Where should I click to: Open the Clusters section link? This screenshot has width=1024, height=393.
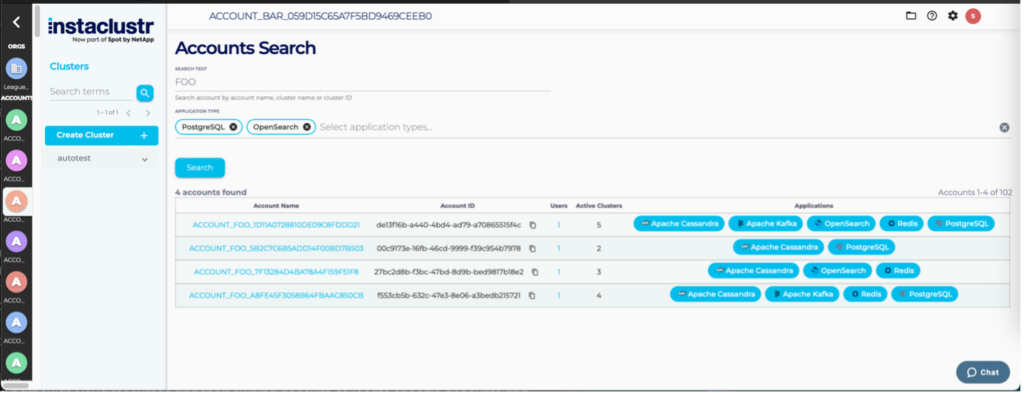click(x=69, y=67)
